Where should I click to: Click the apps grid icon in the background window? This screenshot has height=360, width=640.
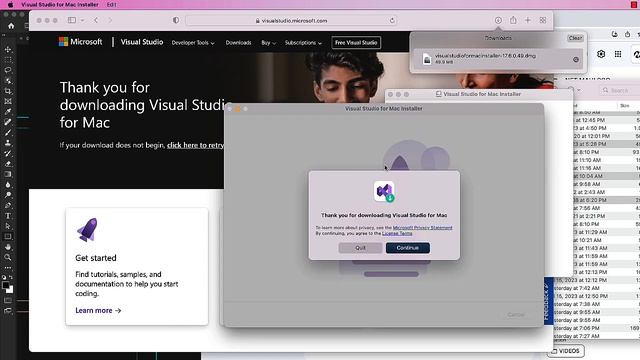coord(618,54)
